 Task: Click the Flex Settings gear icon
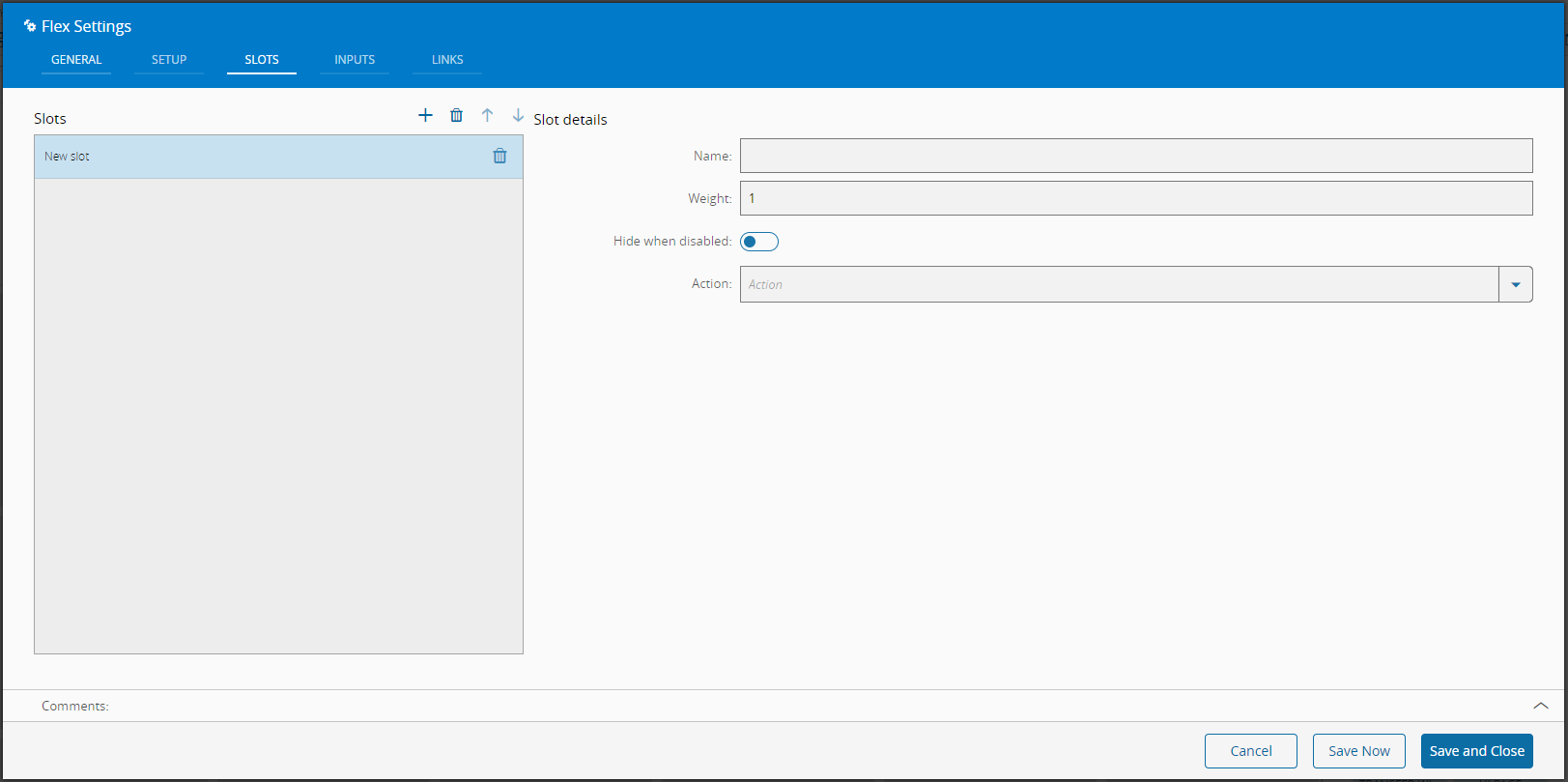tap(30, 26)
